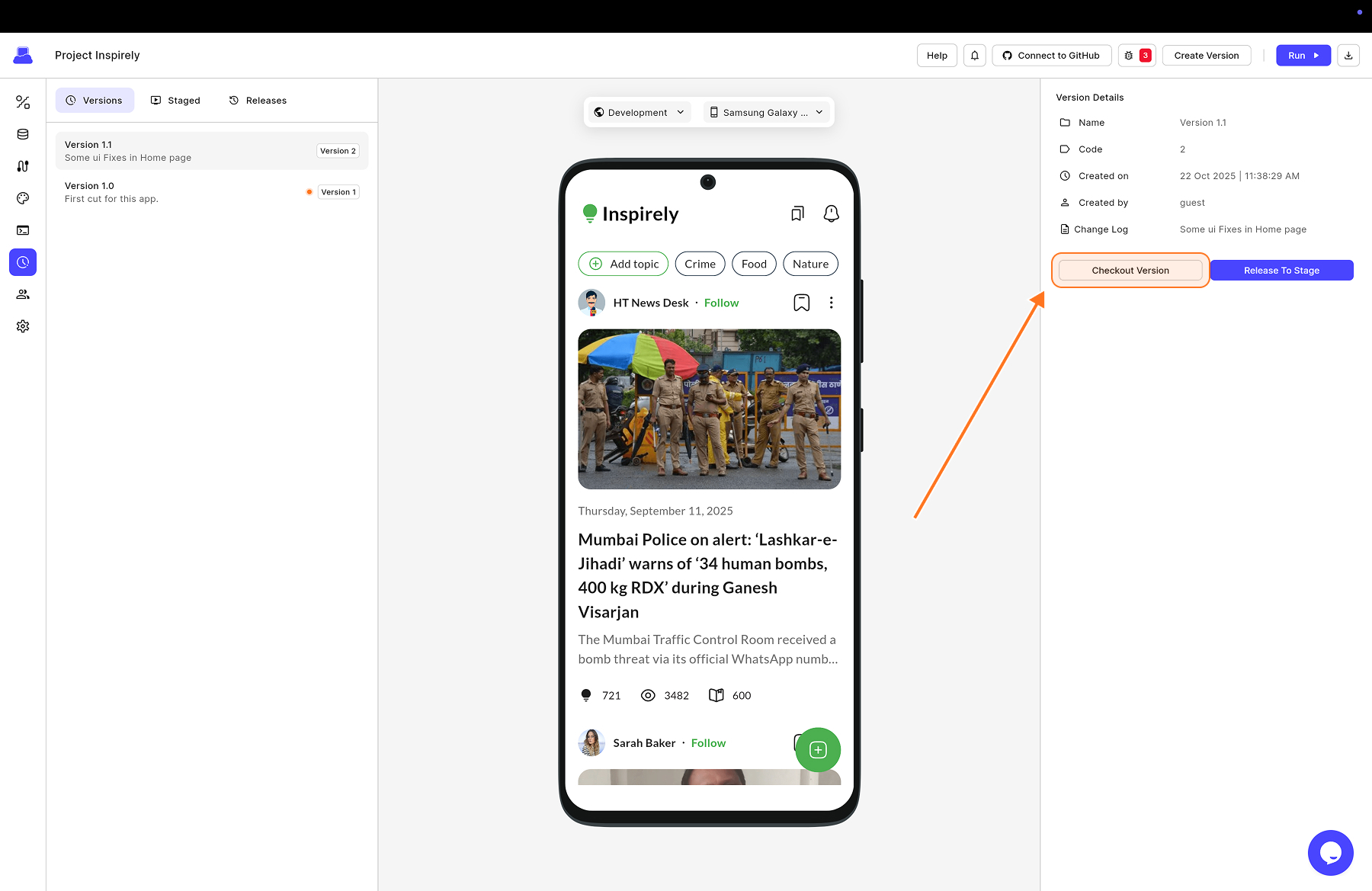Image resolution: width=1372 pixels, height=891 pixels.
Task: Switch to the Releases tab
Action: [x=258, y=101]
